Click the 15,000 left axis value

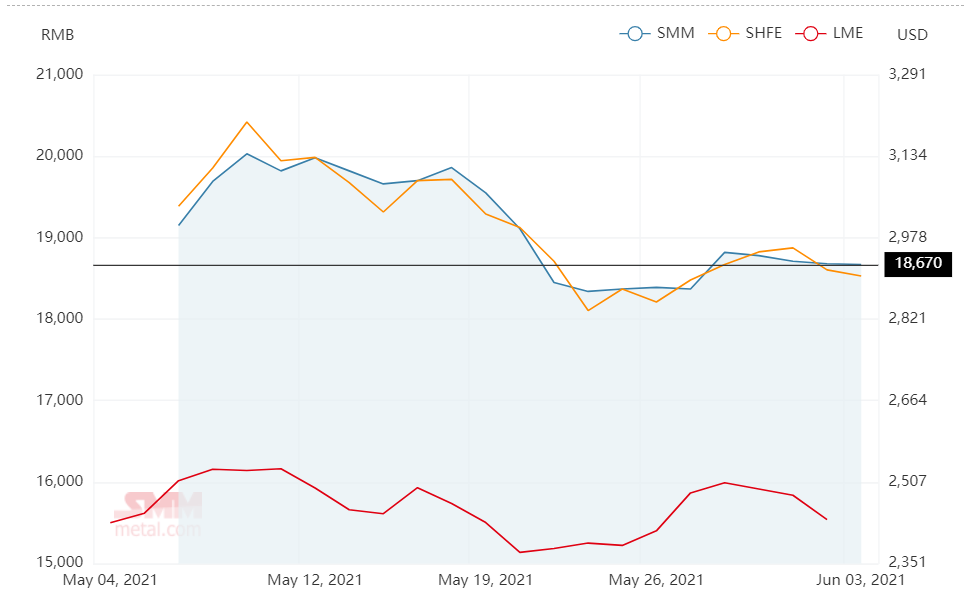(60, 562)
